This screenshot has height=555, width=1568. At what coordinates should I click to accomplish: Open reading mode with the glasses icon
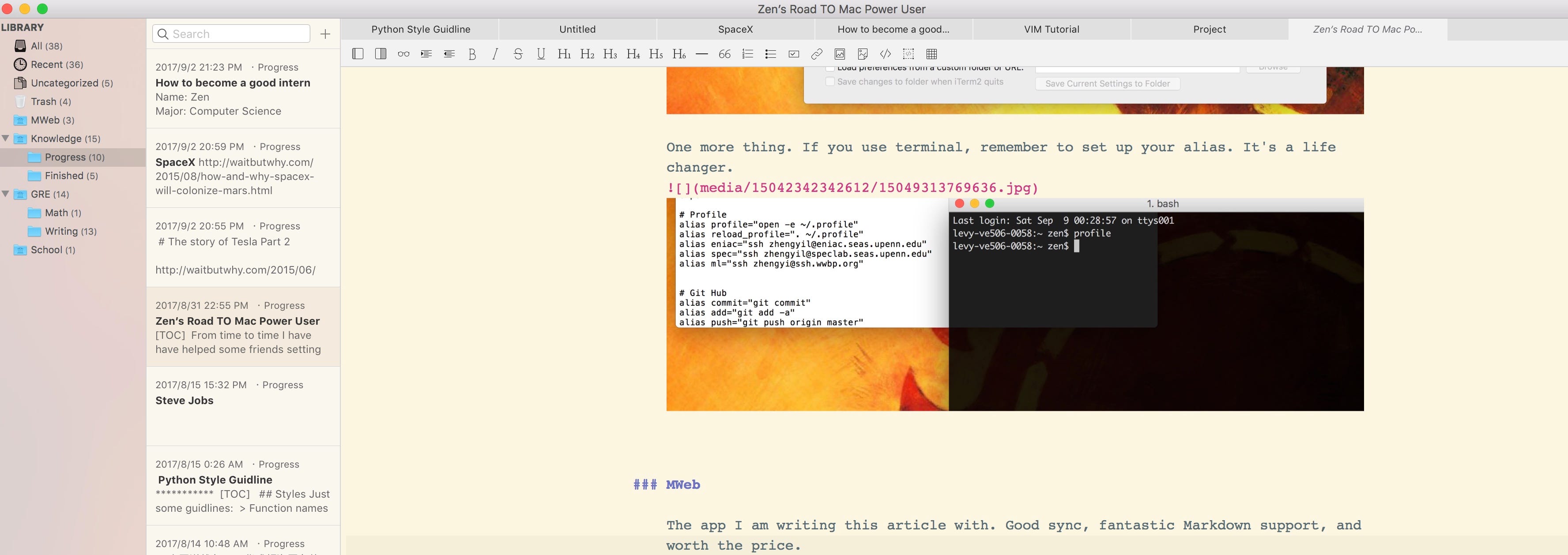(403, 54)
